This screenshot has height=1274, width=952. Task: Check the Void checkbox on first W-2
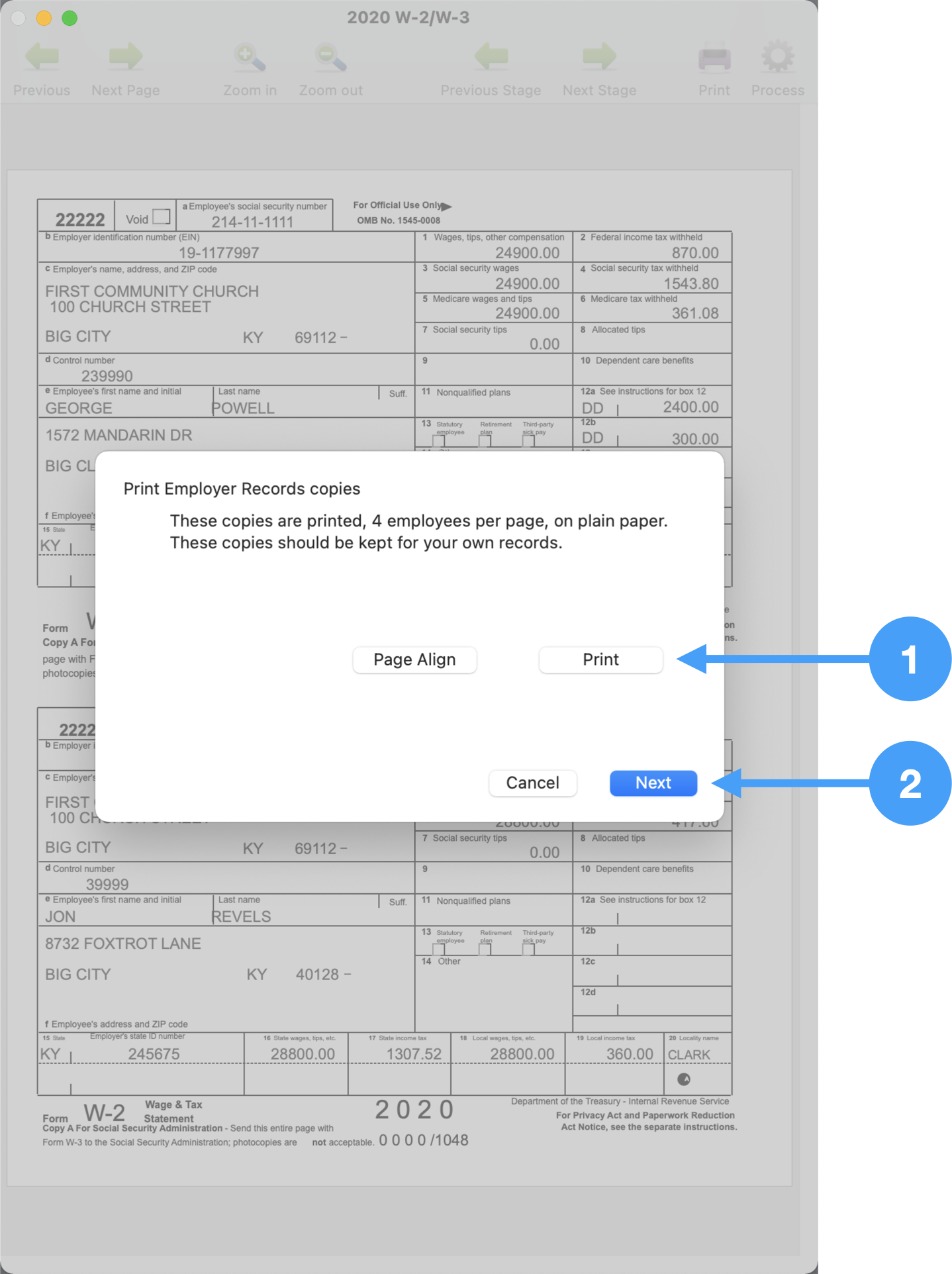click(162, 217)
